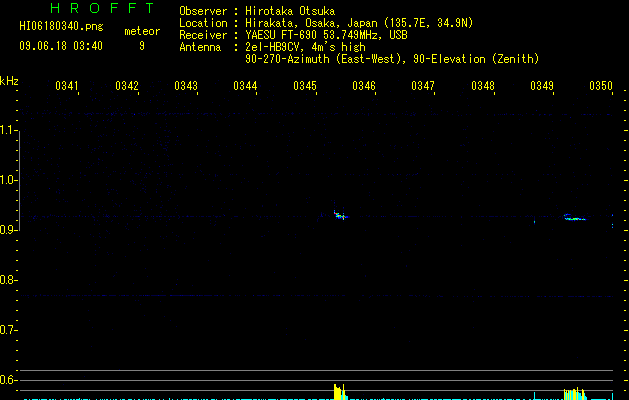Viewport: 629px width, 400px height.
Task: Click the timestamp 09.06.18 03:40
Action: pos(61,46)
